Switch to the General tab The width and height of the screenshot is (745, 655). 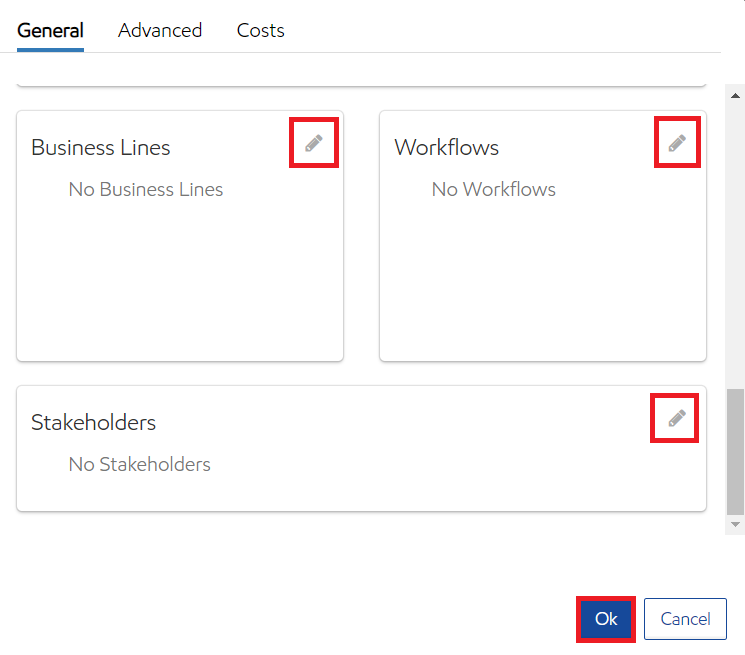click(50, 30)
